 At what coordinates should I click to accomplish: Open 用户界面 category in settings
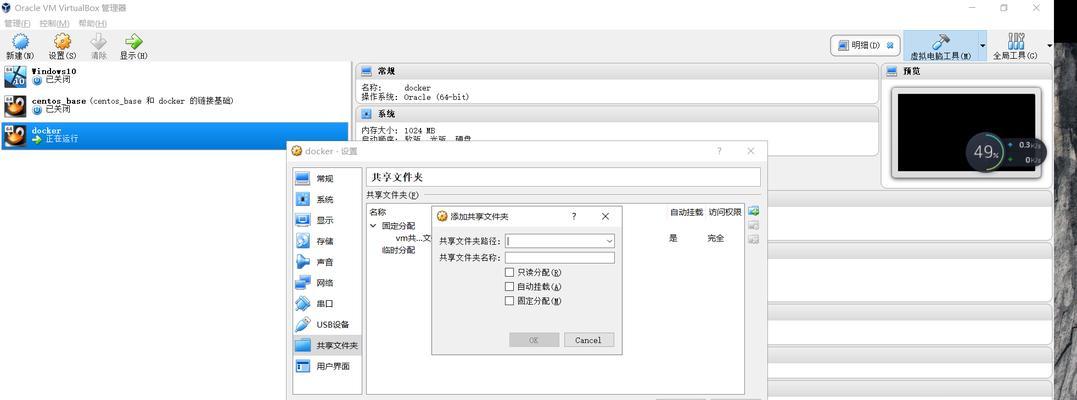(326, 366)
